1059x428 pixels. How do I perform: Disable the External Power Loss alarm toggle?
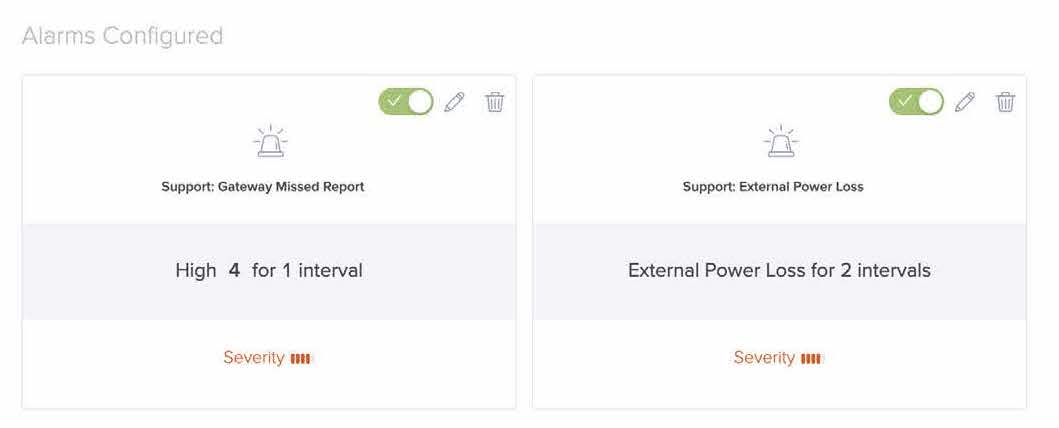tap(916, 102)
